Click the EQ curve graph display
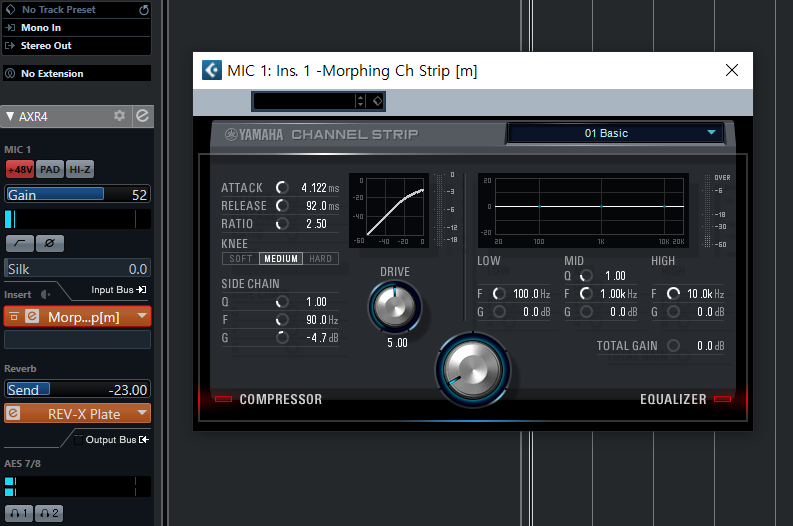The height and width of the screenshot is (526, 793). [583, 211]
